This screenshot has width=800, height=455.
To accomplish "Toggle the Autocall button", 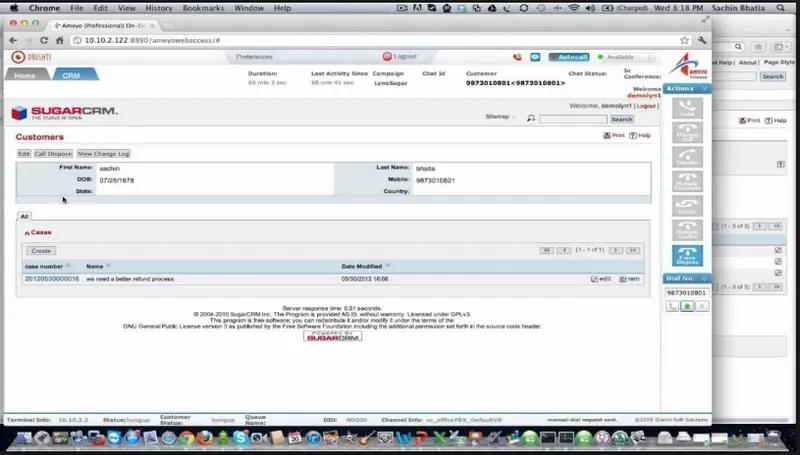I will pos(569,57).
